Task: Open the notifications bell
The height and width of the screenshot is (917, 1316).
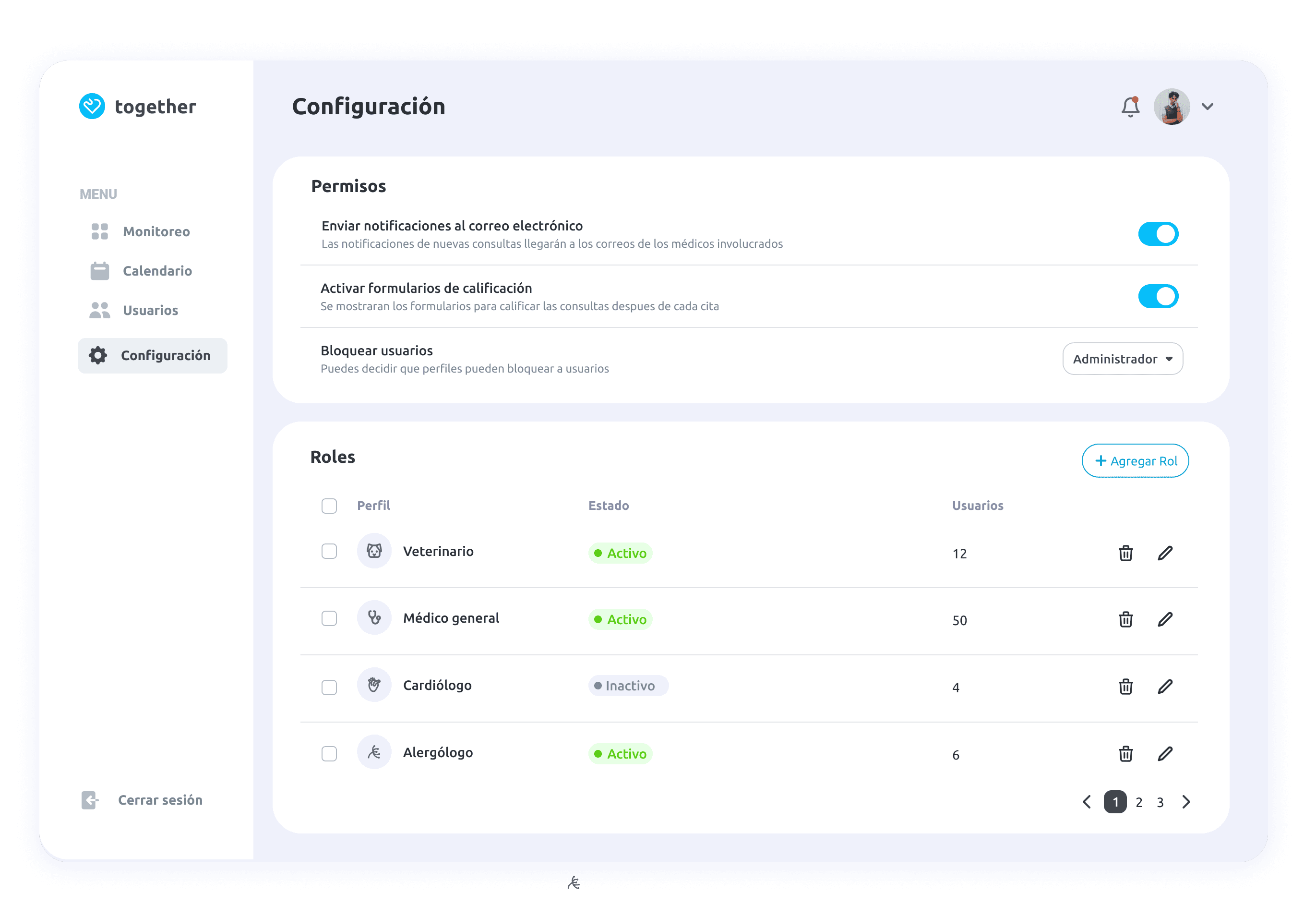Action: [1130, 107]
